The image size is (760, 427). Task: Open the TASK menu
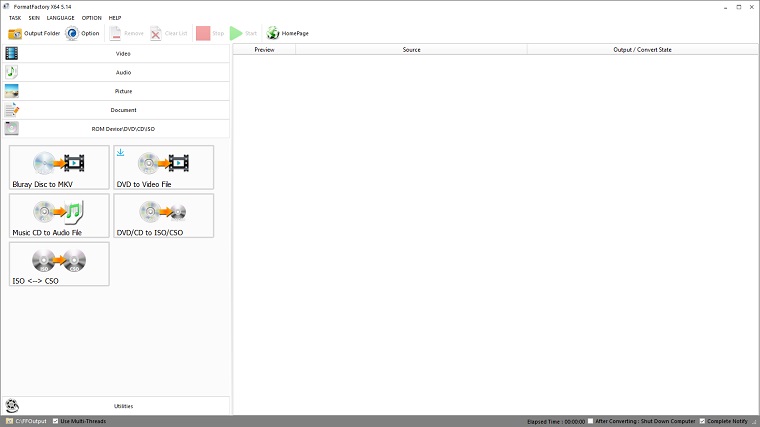[x=15, y=18]
